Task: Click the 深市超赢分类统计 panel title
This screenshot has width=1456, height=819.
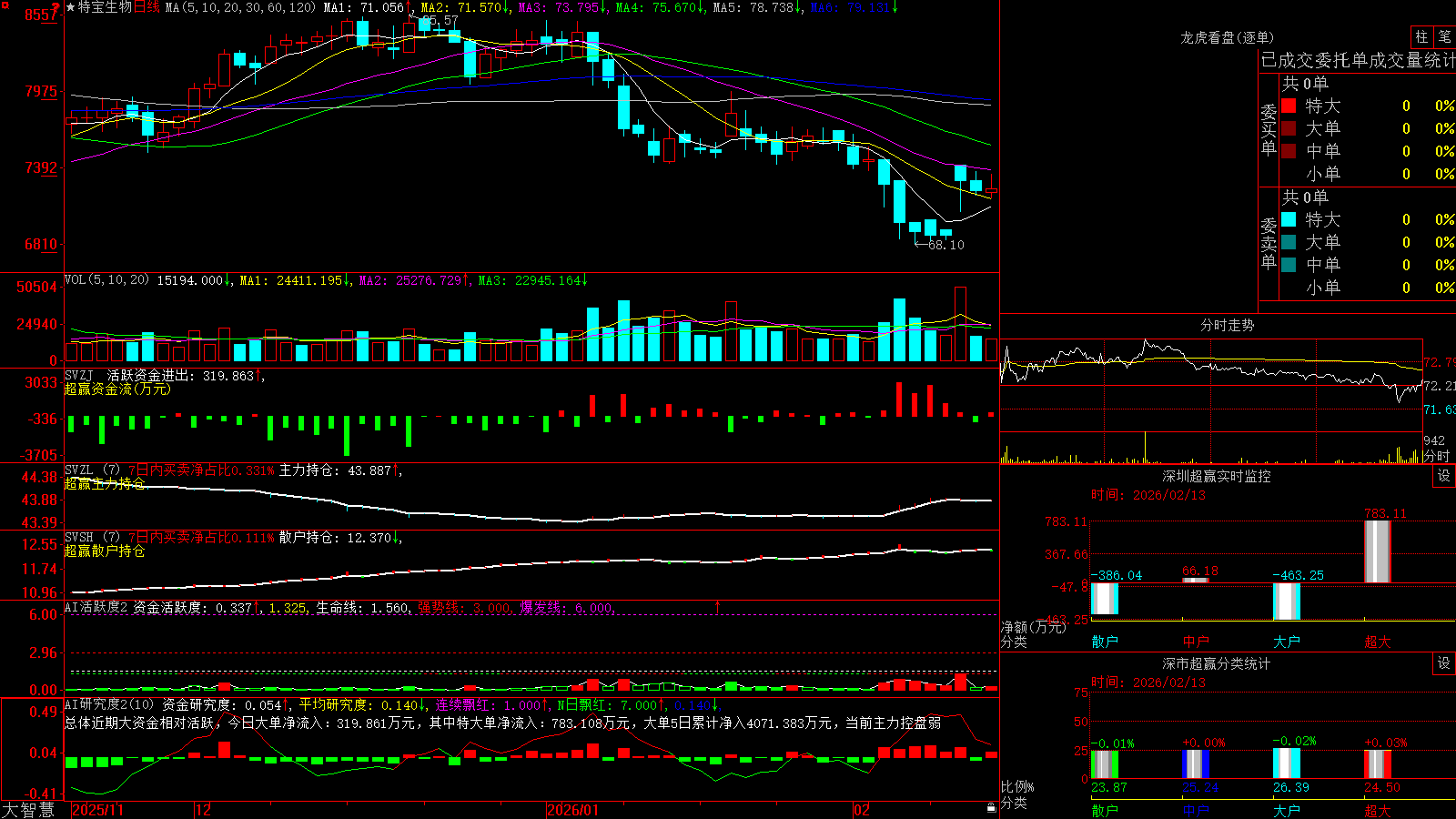Action: (x=1216, y=663)
